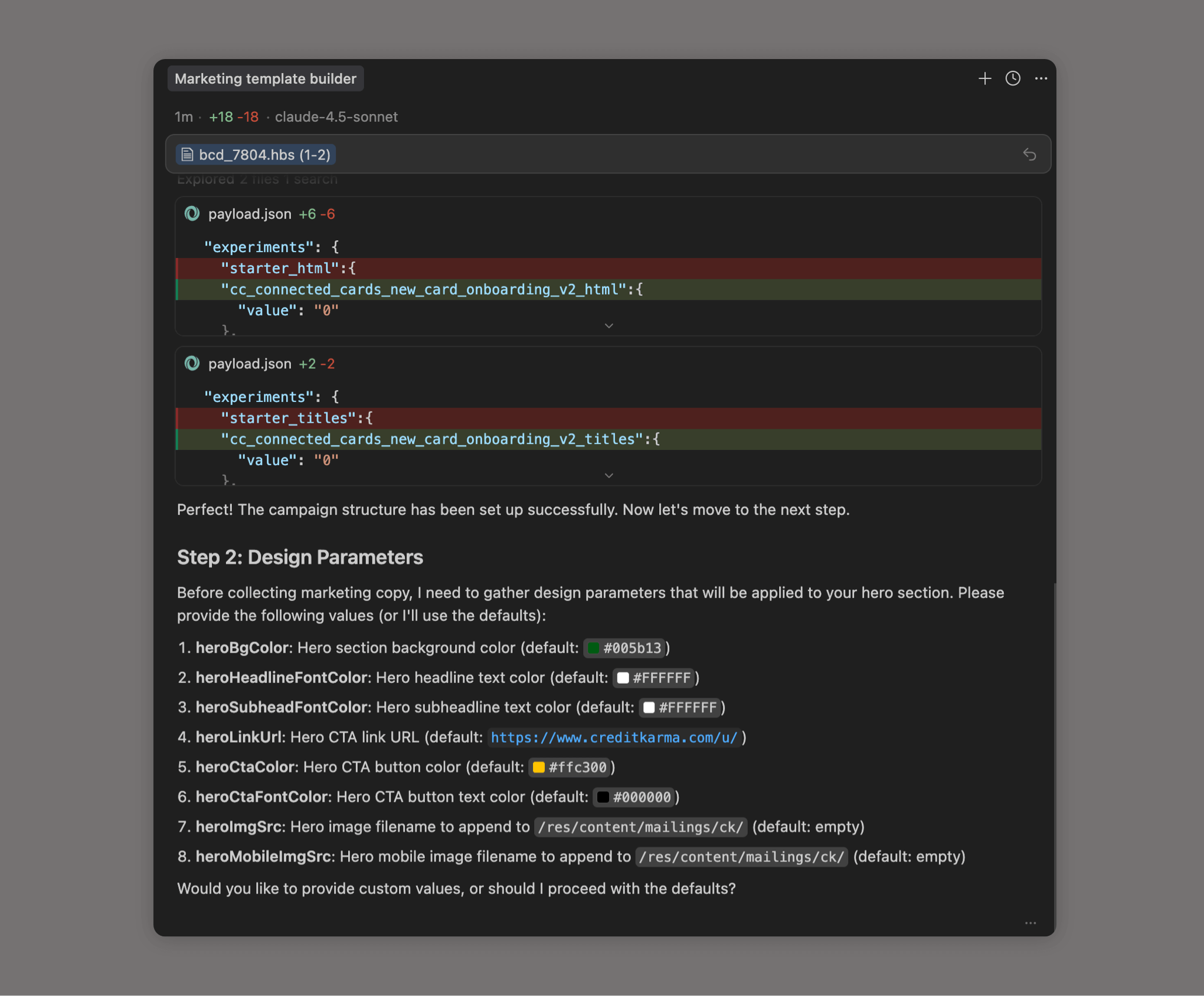Viewport: 1204px width, 996px height.
Task: Expand the second payload.json diff with its chevron
Action: 608,475
